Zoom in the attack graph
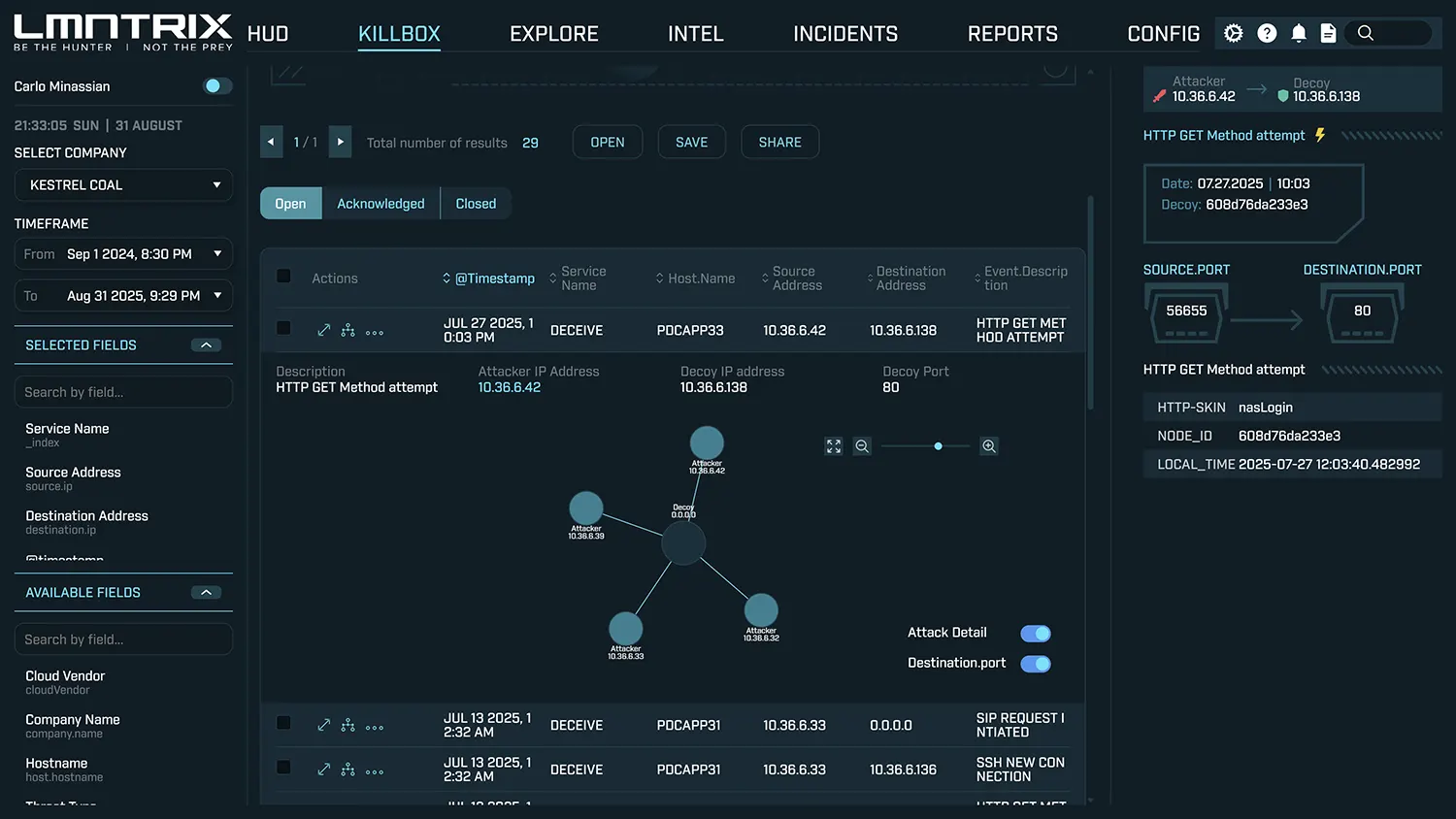1456x819 pixels. click(x=989, y=446)
